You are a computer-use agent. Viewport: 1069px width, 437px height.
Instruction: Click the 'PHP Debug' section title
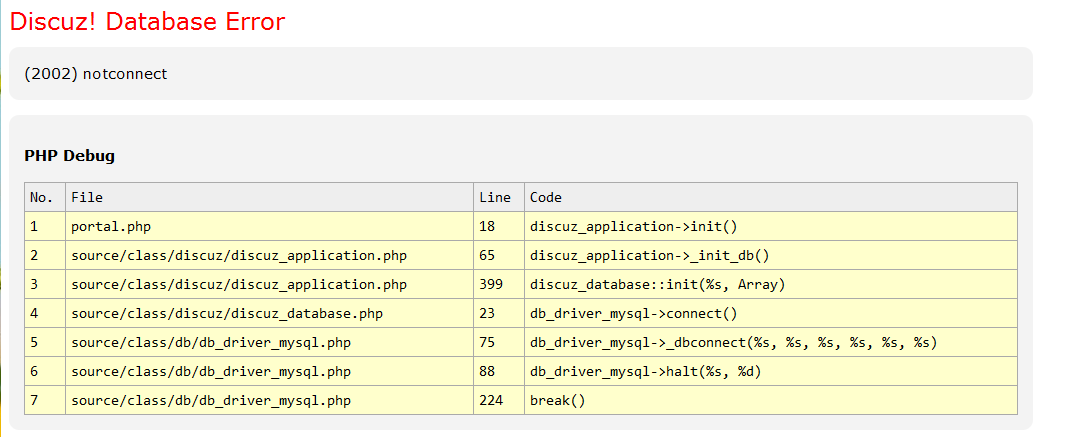click(70, 156)
